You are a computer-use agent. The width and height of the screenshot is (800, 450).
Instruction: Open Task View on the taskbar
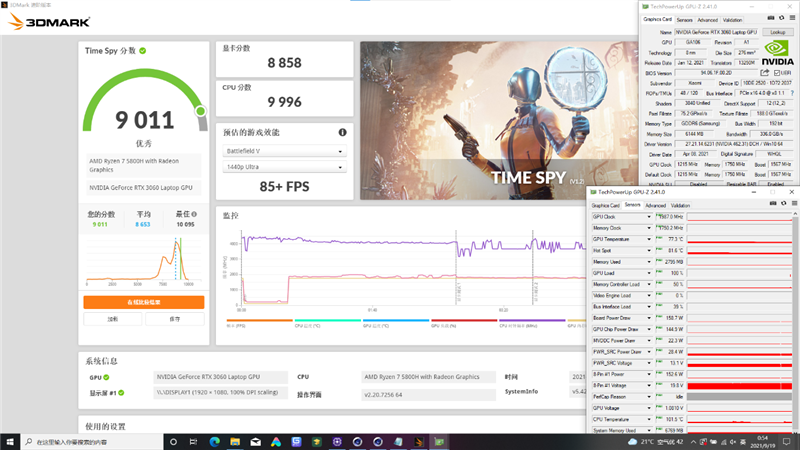[193, 442]
